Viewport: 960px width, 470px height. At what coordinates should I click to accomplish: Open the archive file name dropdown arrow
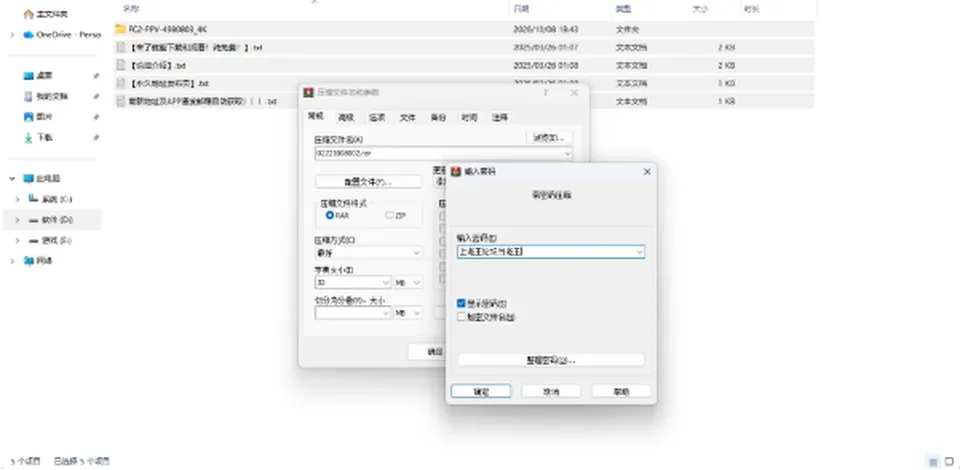tap(567, 154)
